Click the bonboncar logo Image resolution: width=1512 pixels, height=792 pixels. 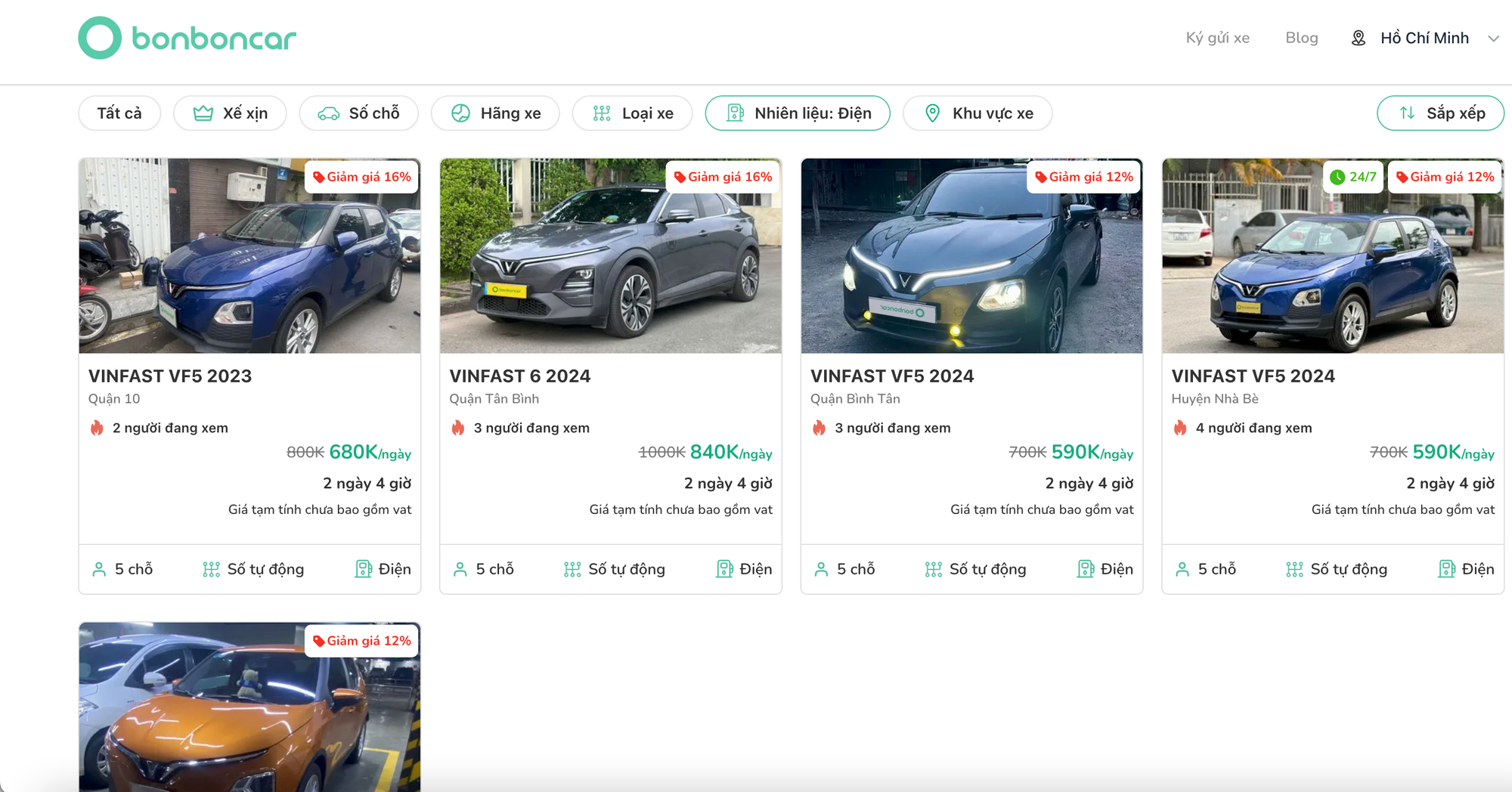pyautogui.click(x=187, y=38)
